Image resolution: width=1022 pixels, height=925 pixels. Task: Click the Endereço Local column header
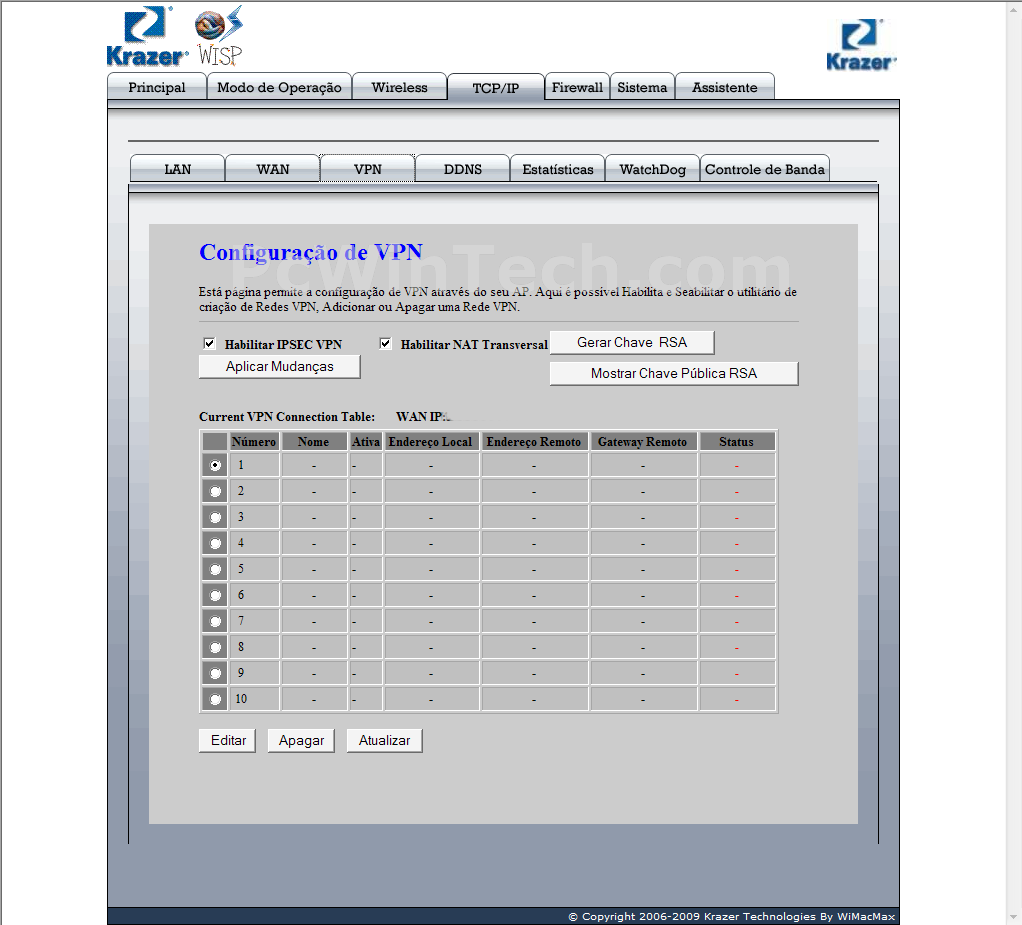click(x=430, y=441)
